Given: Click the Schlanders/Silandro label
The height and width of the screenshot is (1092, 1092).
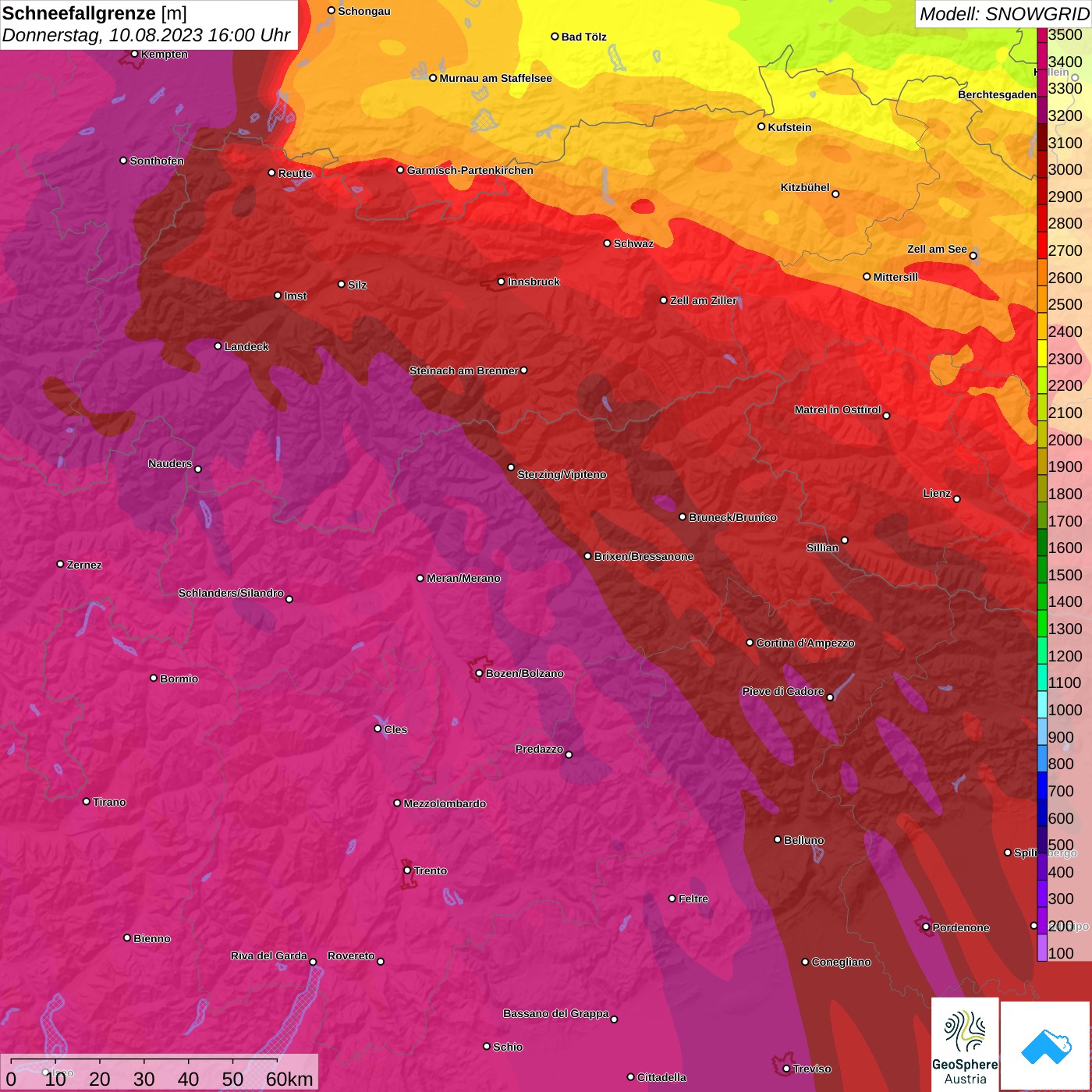Looking at the screenshot, I should point(231,593).
